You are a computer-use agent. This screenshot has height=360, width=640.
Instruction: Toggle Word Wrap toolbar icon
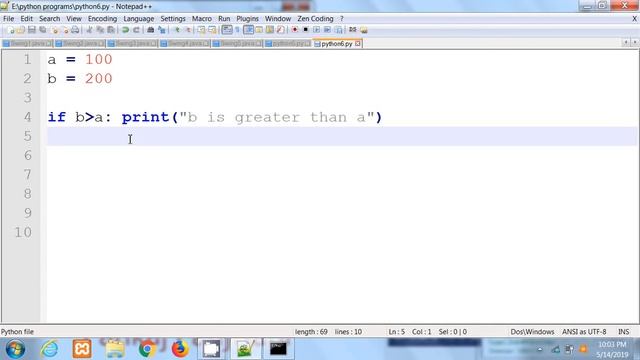point(227,30)
